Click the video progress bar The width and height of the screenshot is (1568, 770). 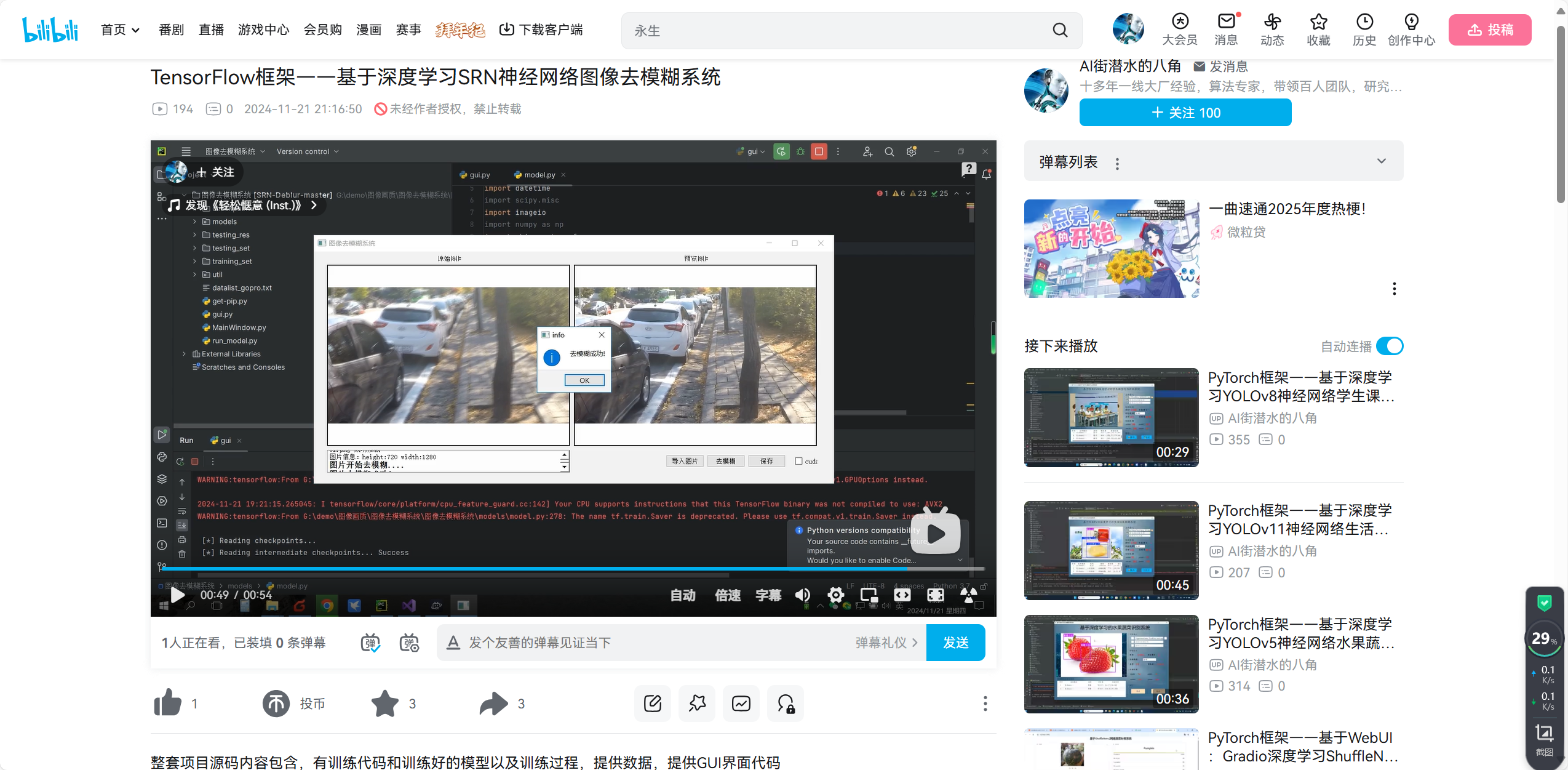click(572, 569)
